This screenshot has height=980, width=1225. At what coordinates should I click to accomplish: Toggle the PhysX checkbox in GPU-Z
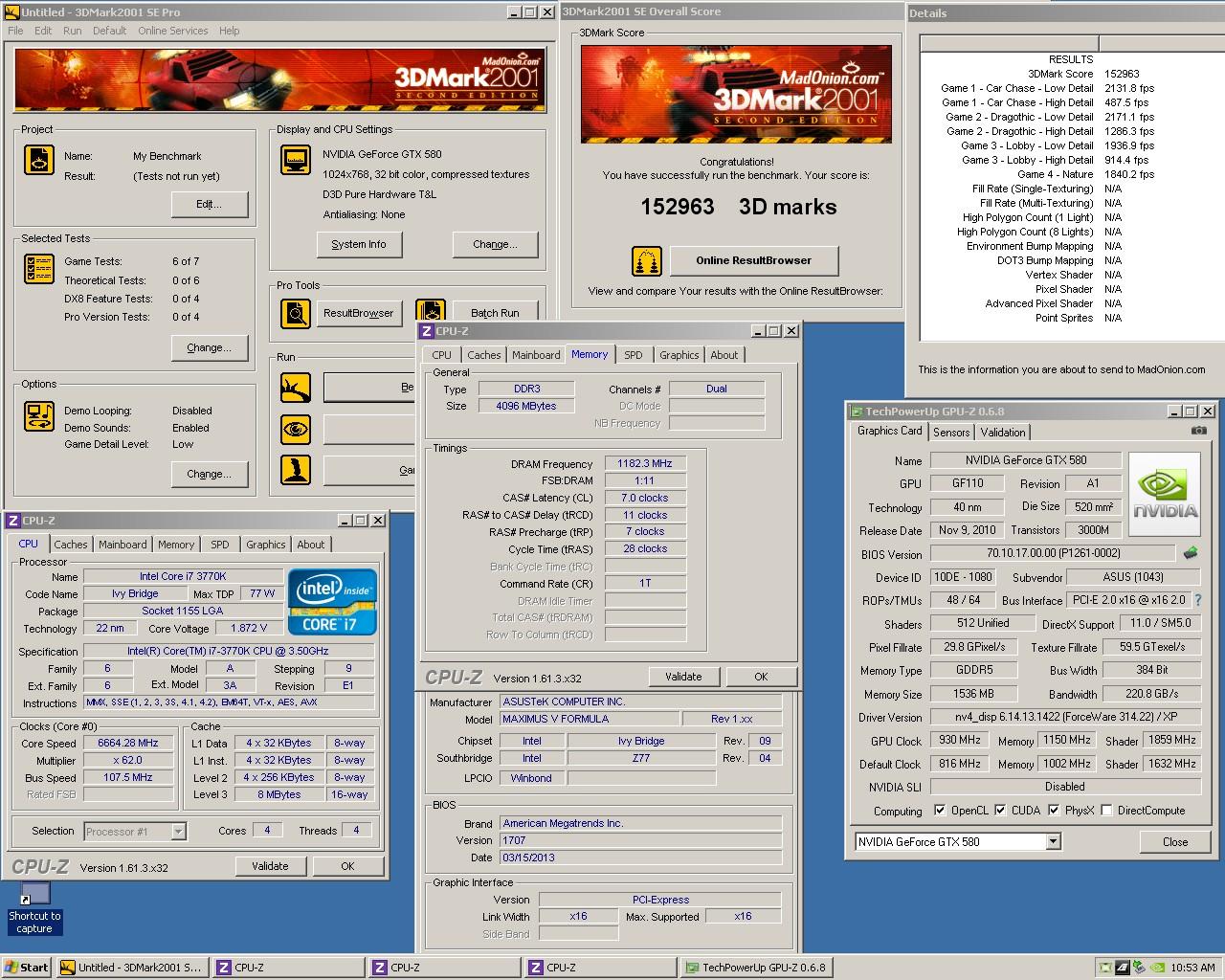[x=1054, y=811]
